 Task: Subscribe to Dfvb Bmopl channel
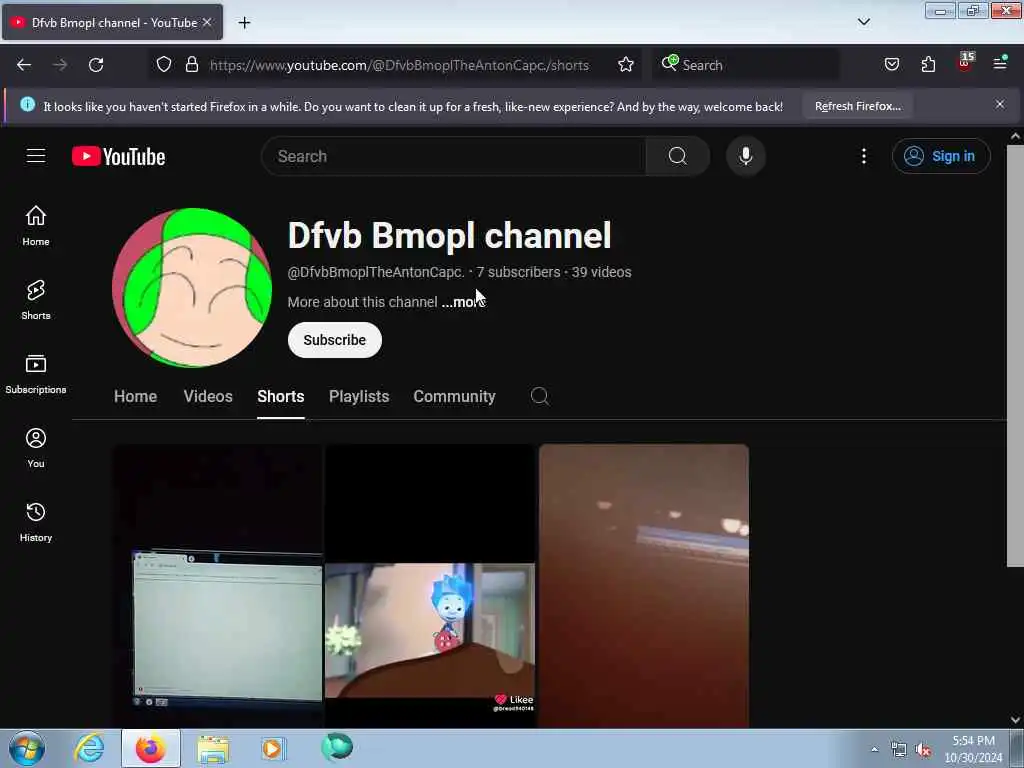(334, 340)
